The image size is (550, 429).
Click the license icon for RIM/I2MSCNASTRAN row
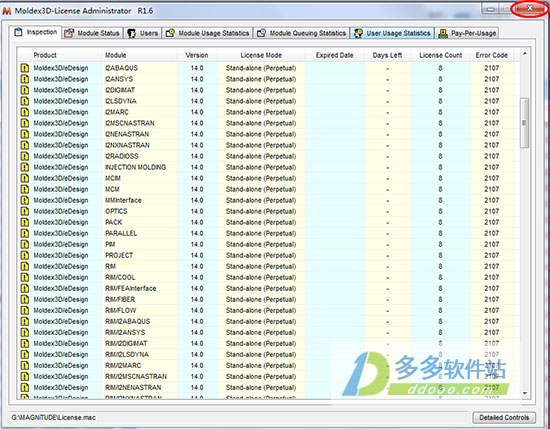click(x=24, y=376)
